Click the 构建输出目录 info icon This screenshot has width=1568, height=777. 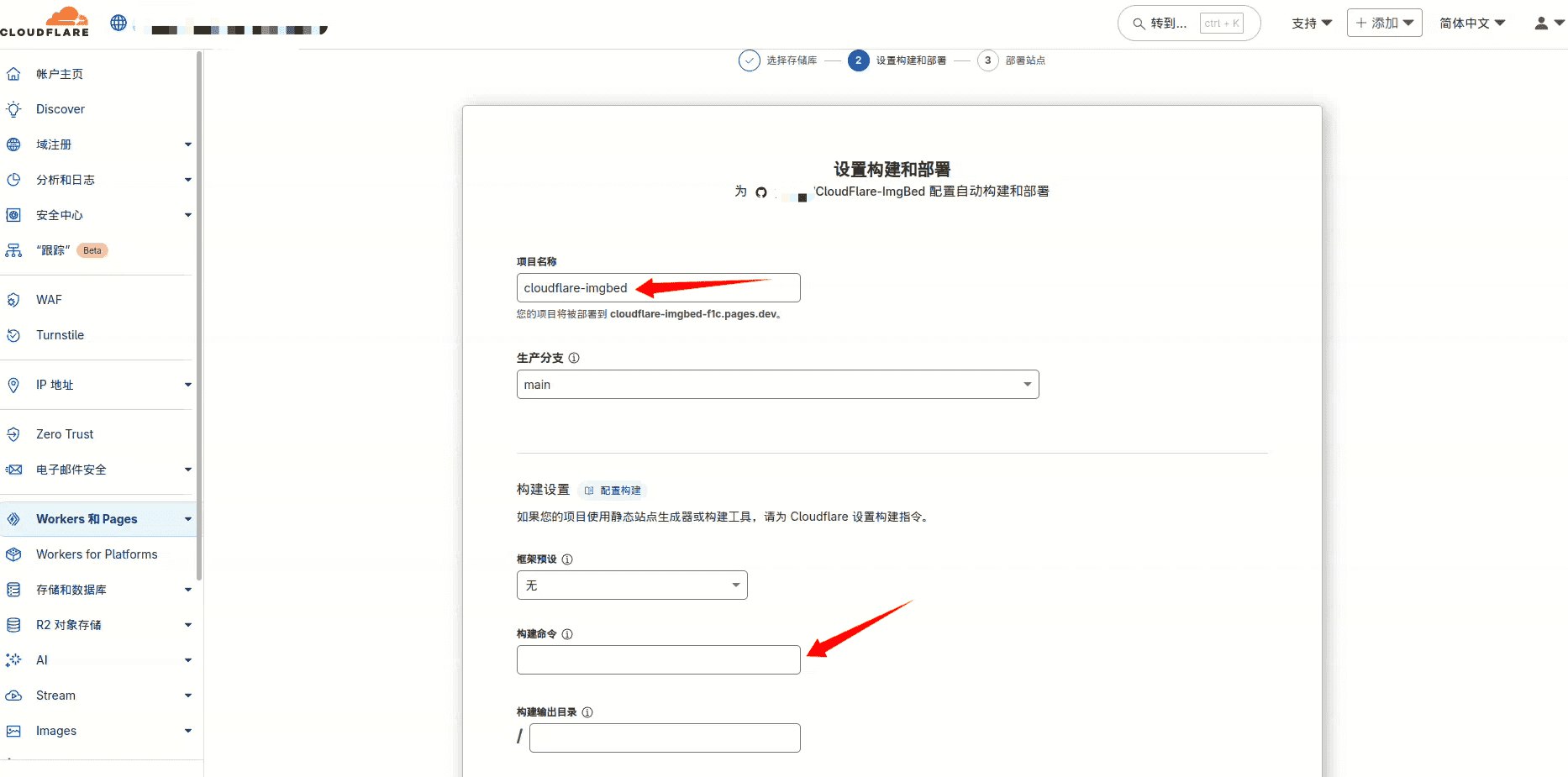(x=587, y=712)
